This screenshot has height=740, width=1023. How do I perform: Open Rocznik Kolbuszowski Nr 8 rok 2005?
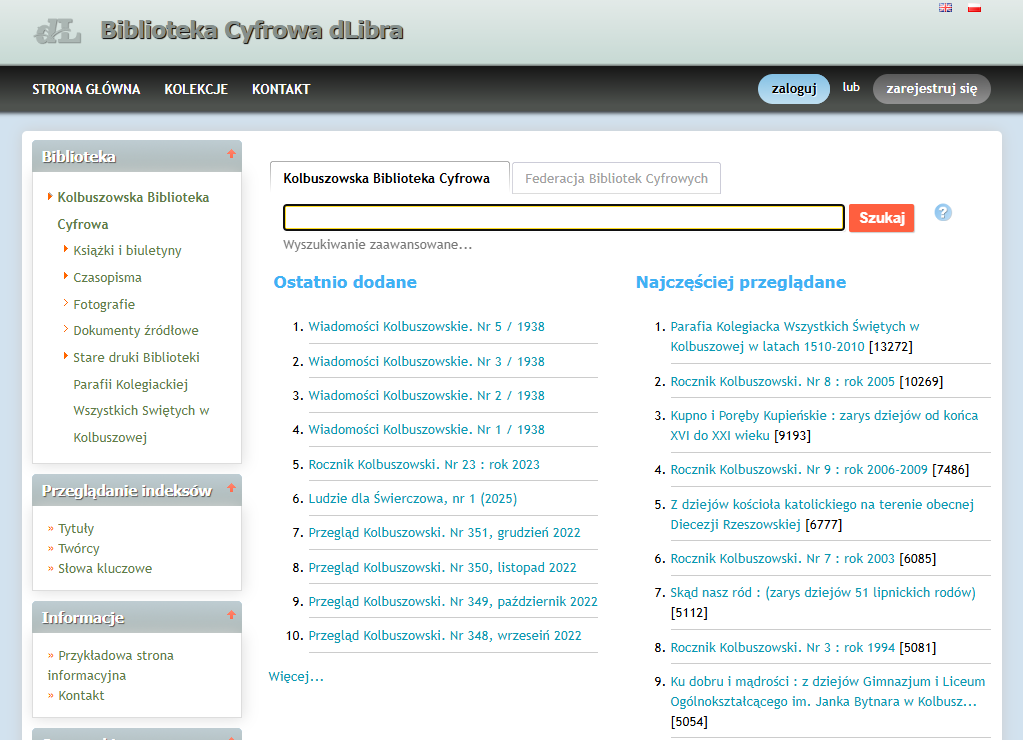pos(782,382)
